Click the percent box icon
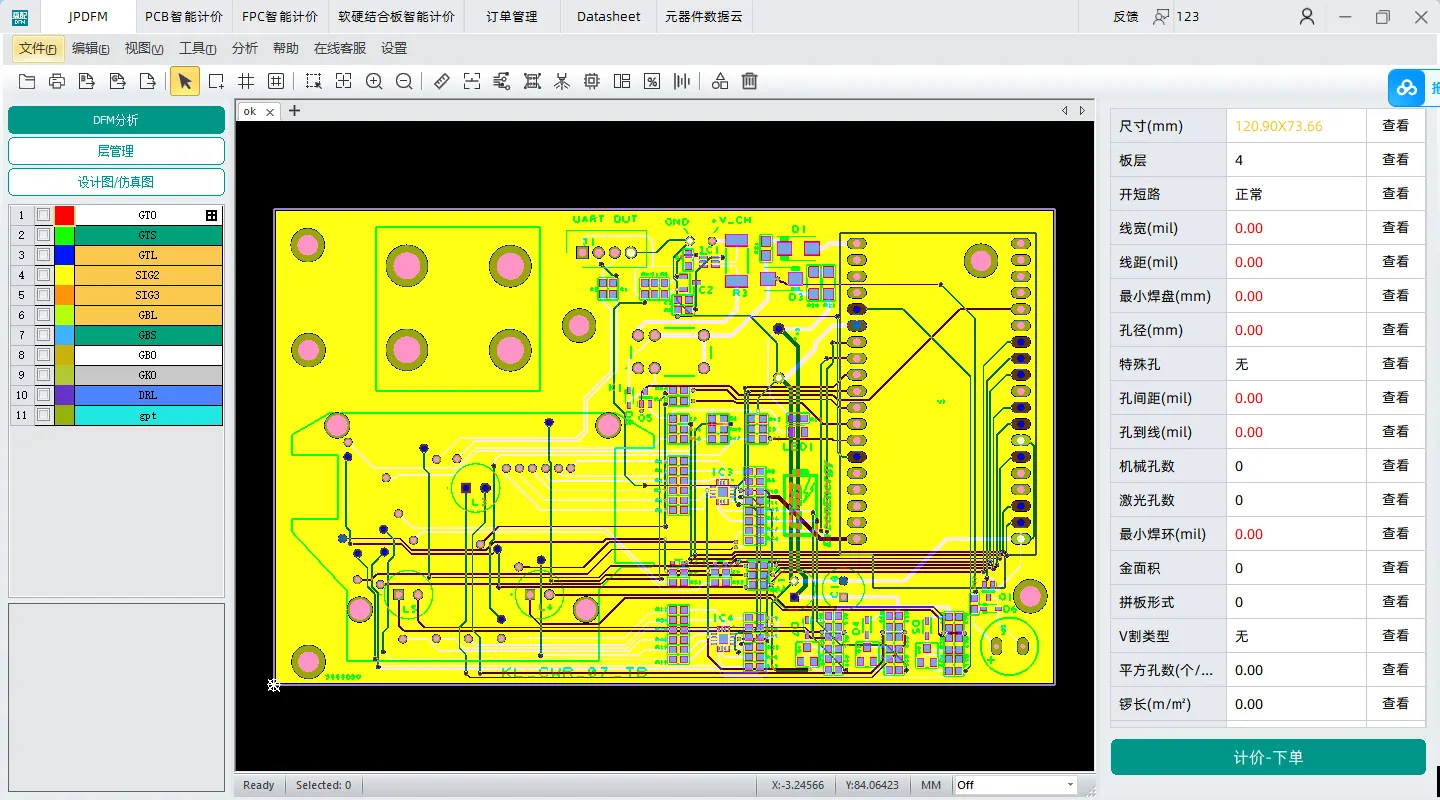The height and width of the screenshot is (800, 1440). (x=652, y=82)
